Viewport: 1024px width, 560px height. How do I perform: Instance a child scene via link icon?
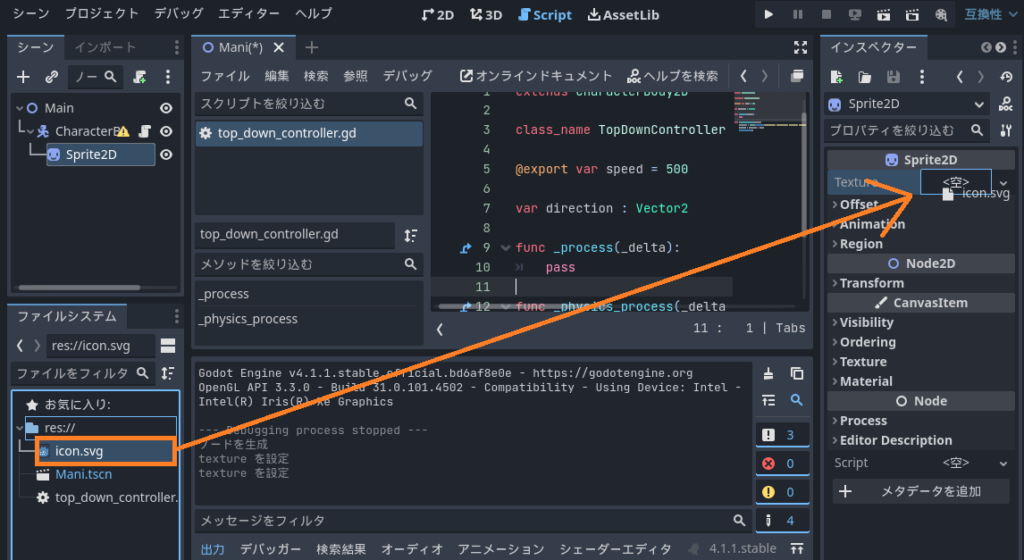pyautogui.click(x=52, y=77)
